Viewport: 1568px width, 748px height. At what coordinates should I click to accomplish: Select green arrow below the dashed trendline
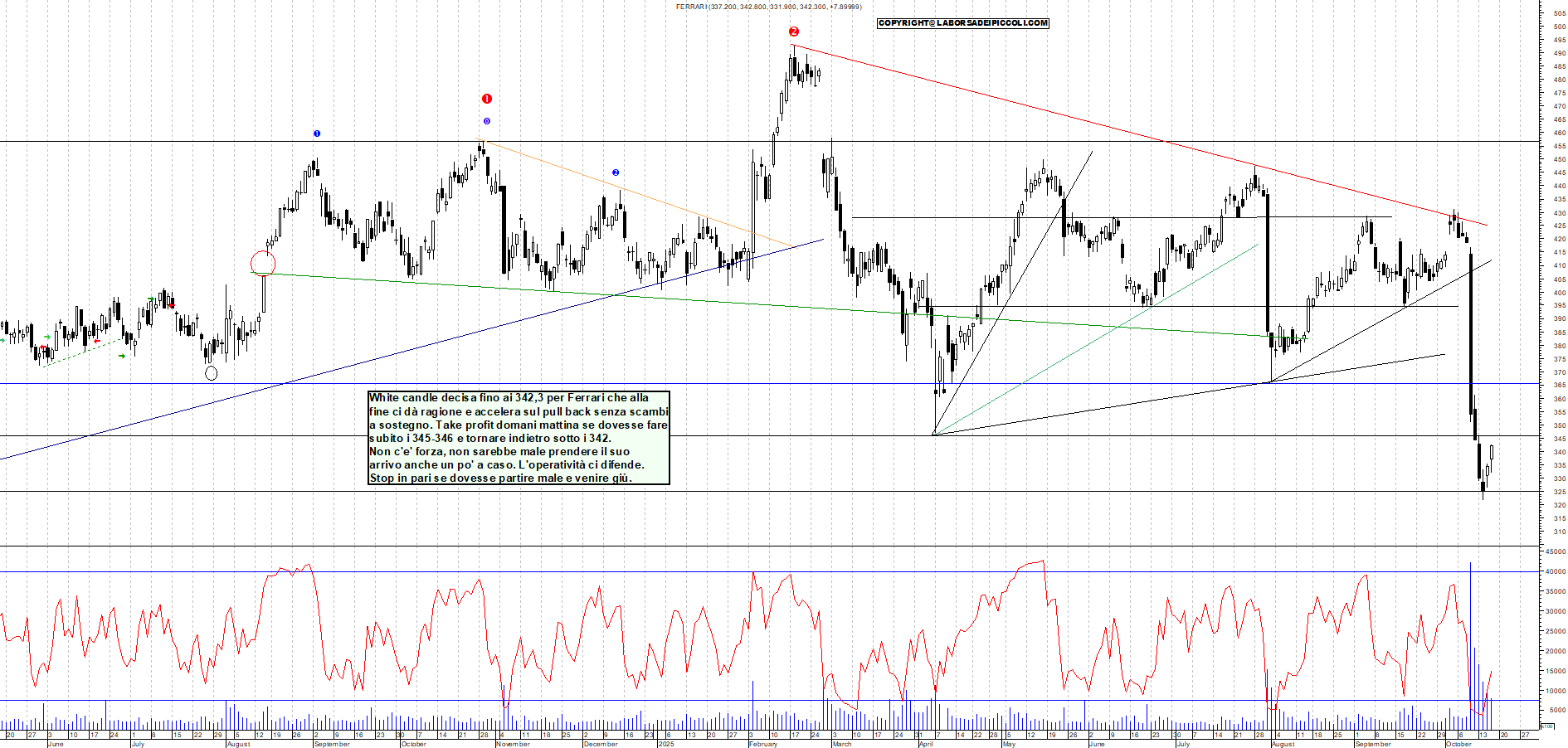[122, 356]
